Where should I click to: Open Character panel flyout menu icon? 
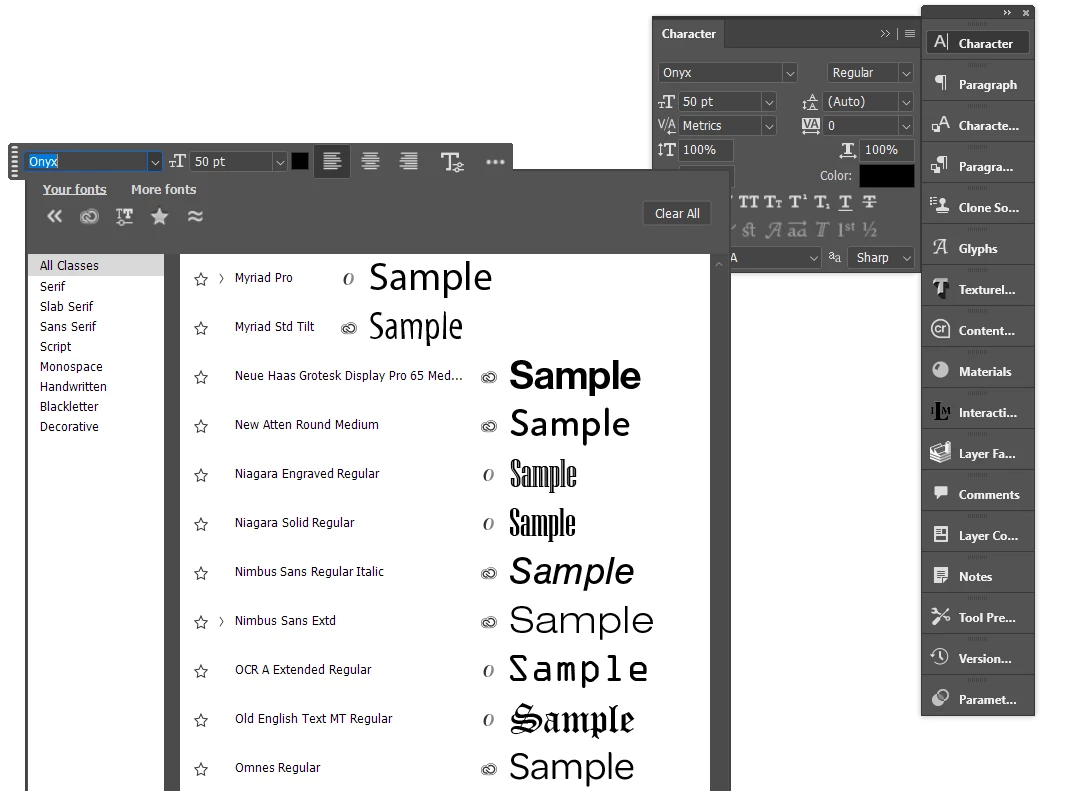pyautogui.click(x=909, y=33)
